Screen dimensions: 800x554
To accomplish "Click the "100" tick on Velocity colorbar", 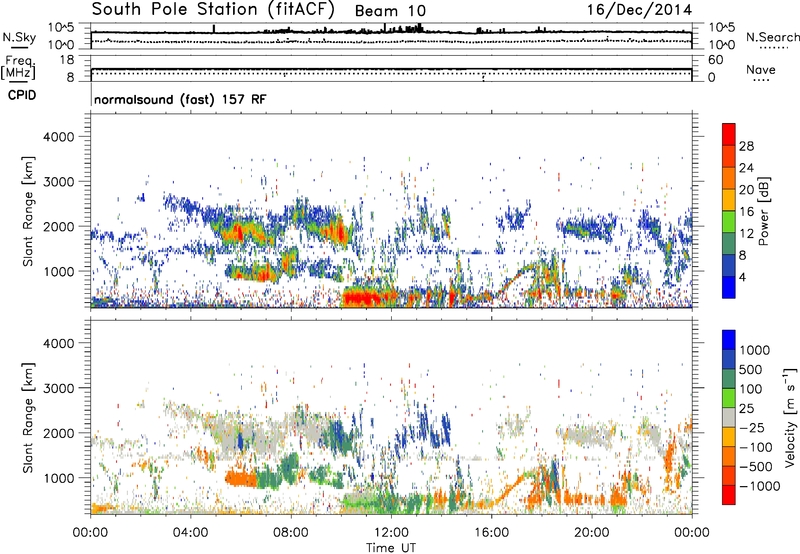I will (x=750, y=389).
